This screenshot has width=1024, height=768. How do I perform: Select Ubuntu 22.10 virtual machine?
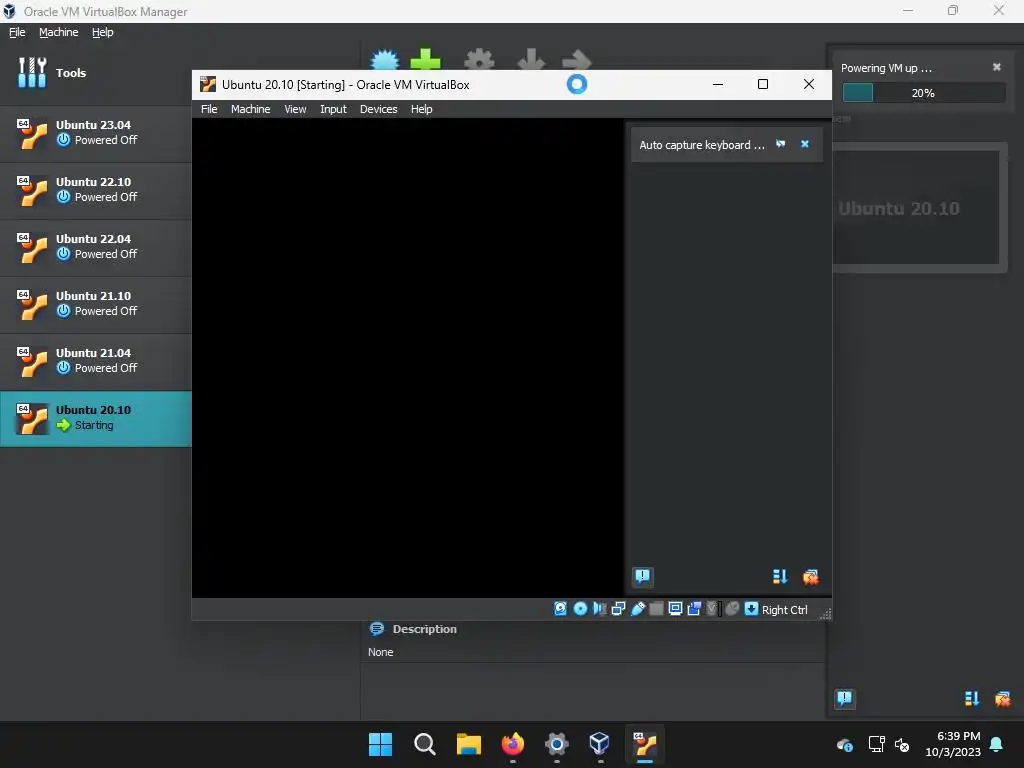click(95, 189)
